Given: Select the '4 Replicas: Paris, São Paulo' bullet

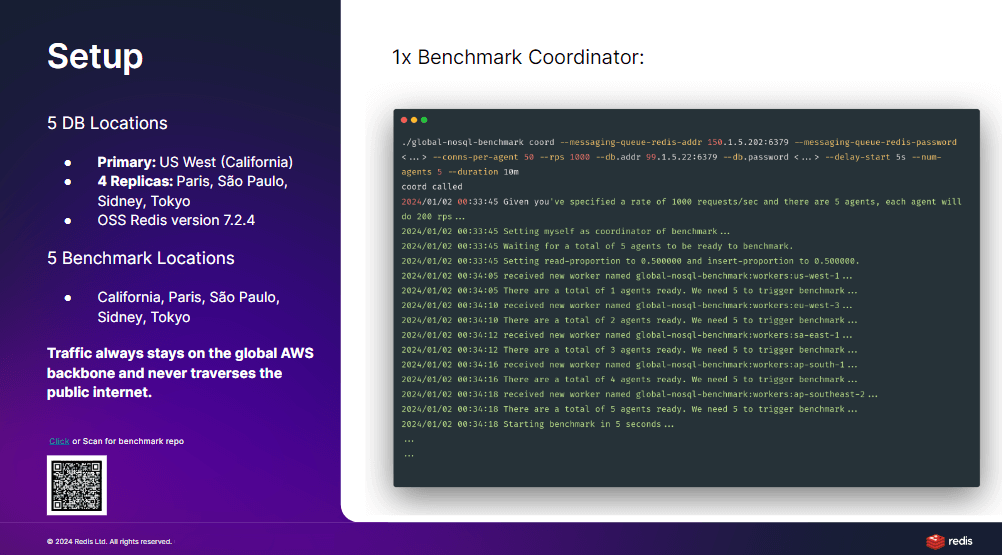Looking at the screenshot, I should pos(192,191).
